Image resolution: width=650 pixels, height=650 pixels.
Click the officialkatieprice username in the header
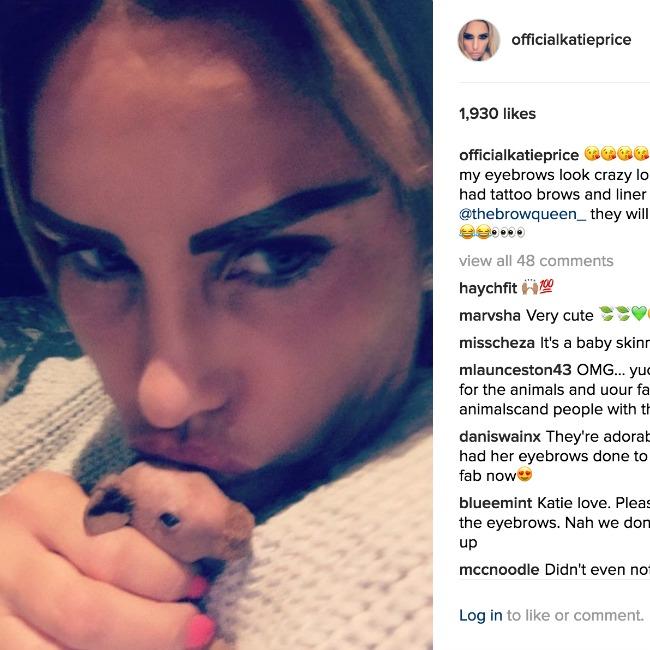[x=571, y=40]
